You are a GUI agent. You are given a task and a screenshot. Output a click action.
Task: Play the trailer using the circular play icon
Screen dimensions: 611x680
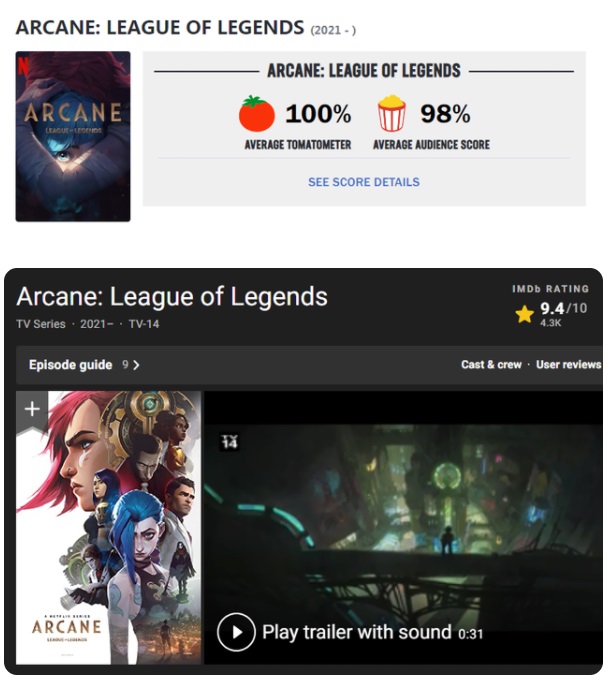click(236, 632)
